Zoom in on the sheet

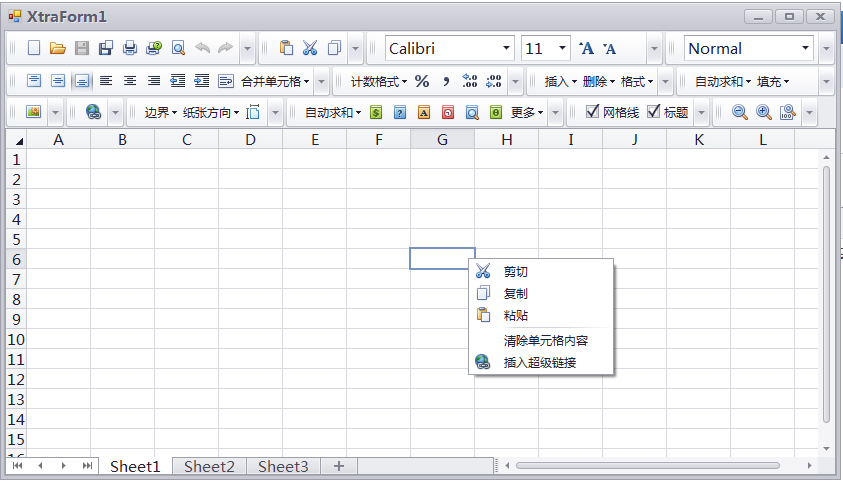pos(763,112)
